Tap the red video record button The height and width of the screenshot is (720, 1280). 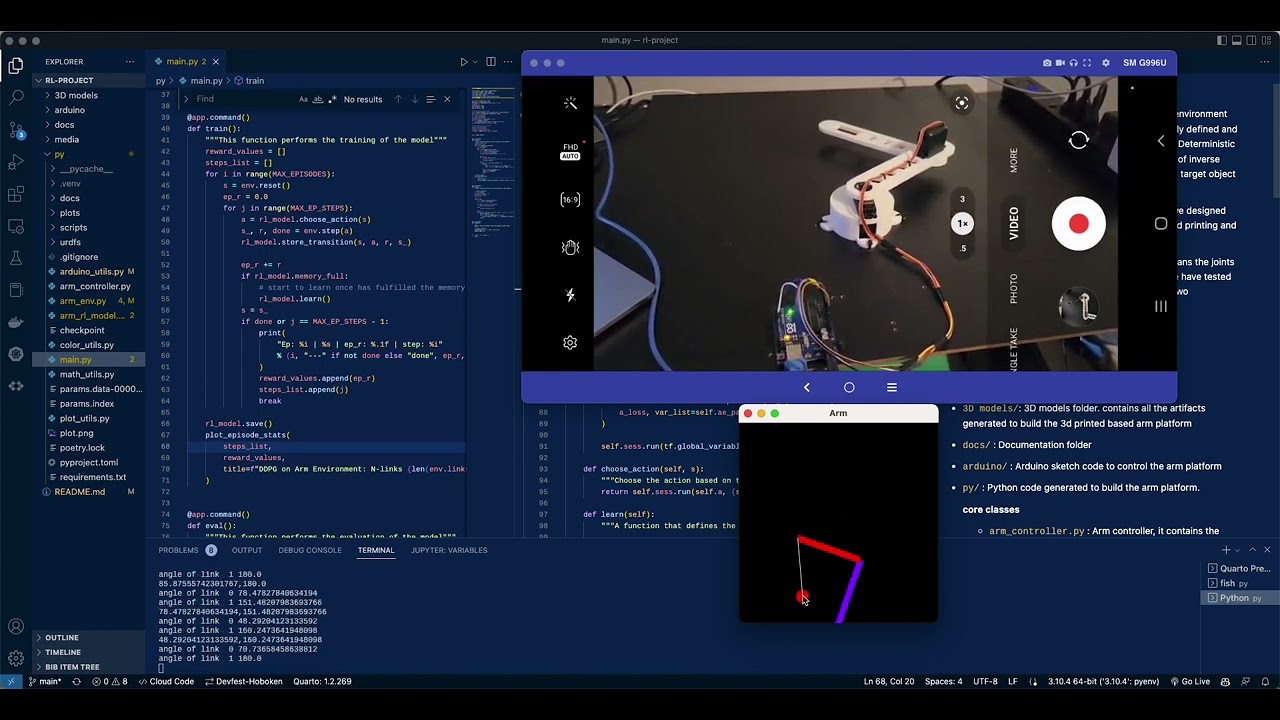pyautogui.click(x=1078, y=224)
